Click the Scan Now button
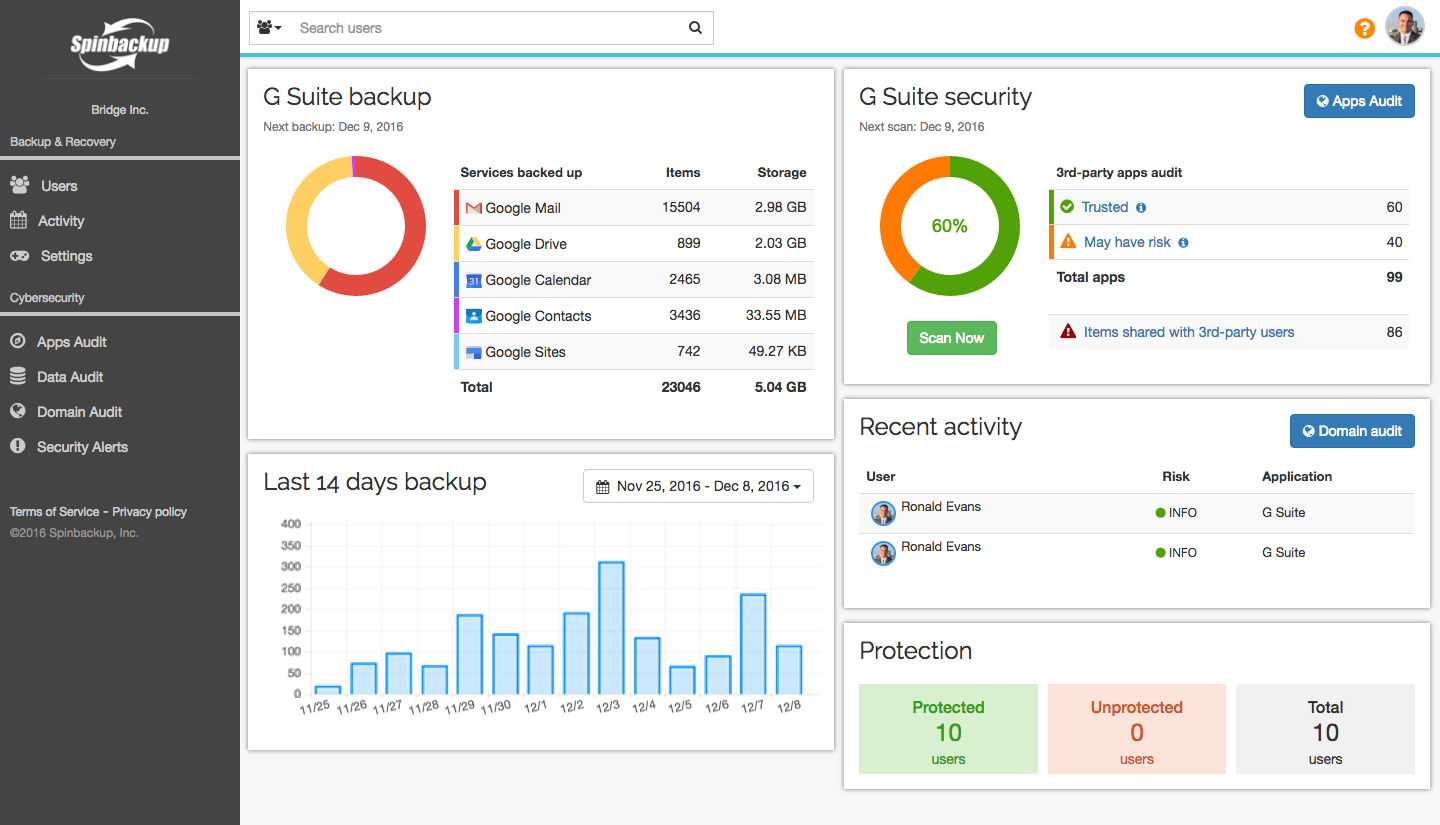This screenshot has width=1440, height=825. 951,338
